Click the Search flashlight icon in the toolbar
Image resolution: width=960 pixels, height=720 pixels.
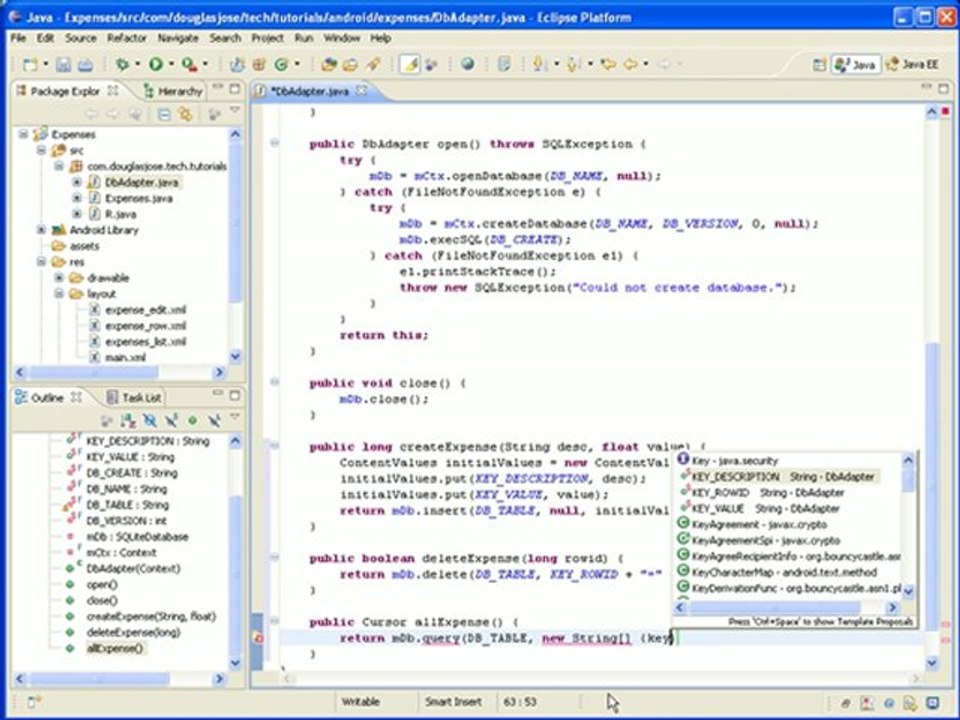tap(373, 64)
